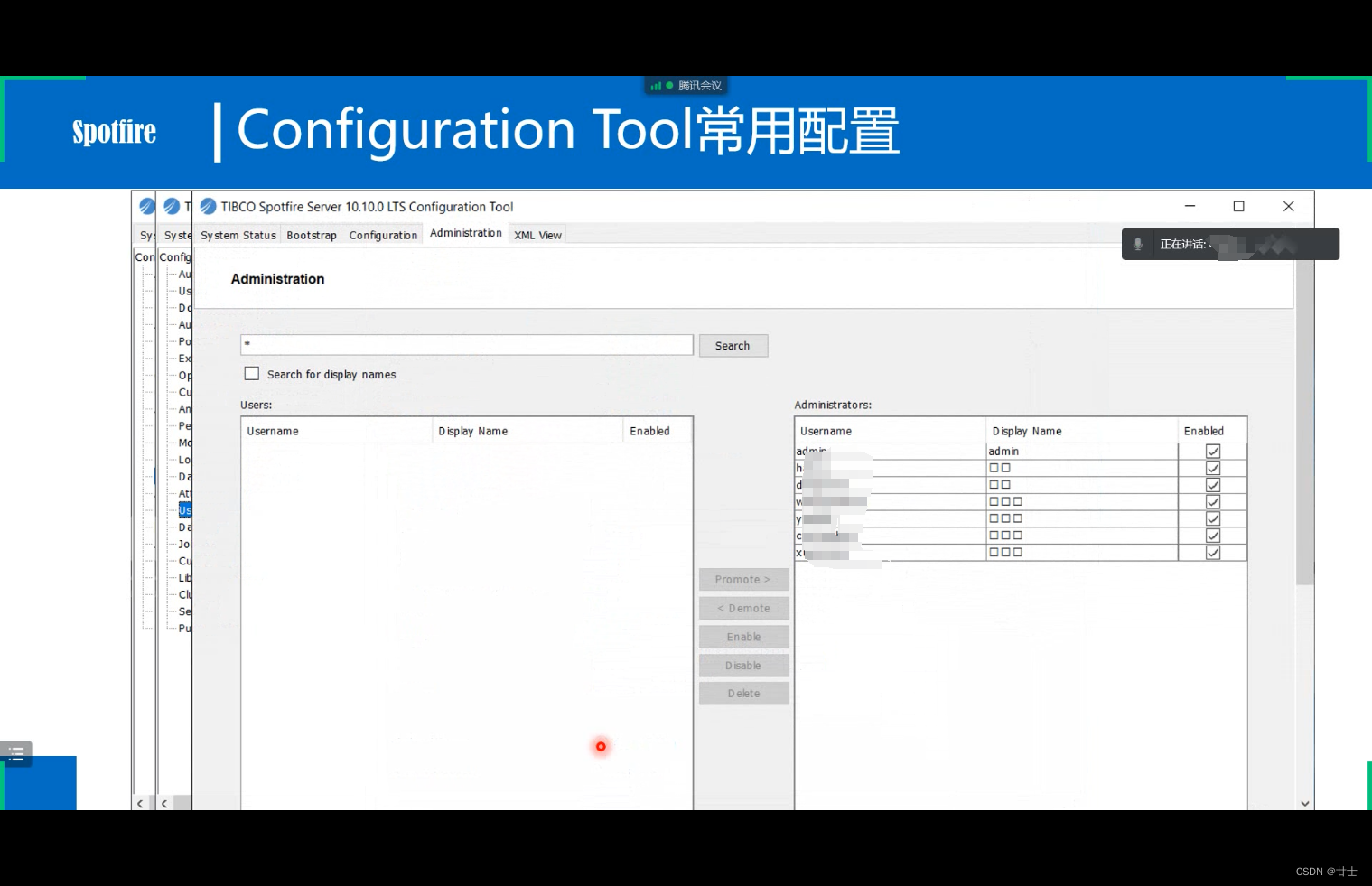Click the user search input field
This screenshot has height=886, width=1372.
466,345
